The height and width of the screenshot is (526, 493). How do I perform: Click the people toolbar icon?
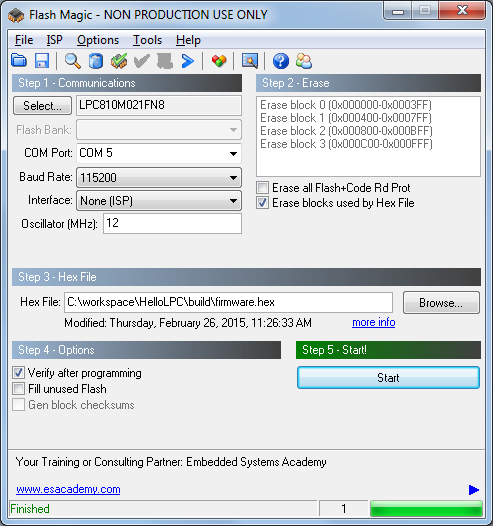[304, 61]
